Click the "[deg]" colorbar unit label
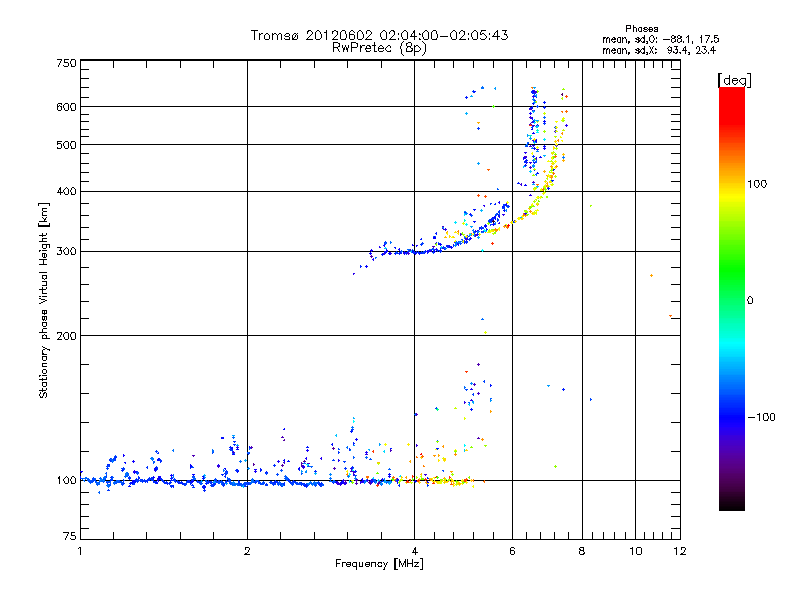This screenshot has height=600, width=800. (x=734, y=80)
